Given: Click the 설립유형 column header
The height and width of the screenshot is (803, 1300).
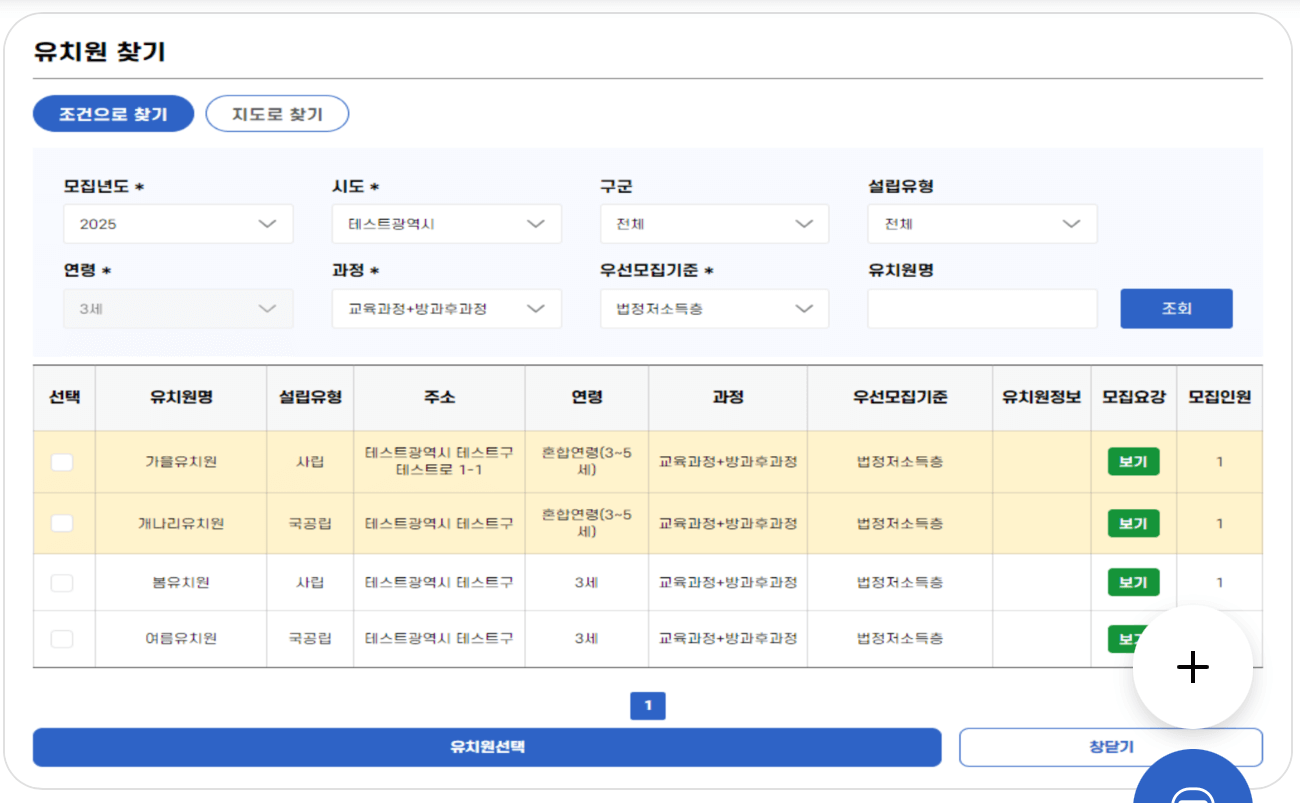Looking at the screenshot, I should [310, 398].
